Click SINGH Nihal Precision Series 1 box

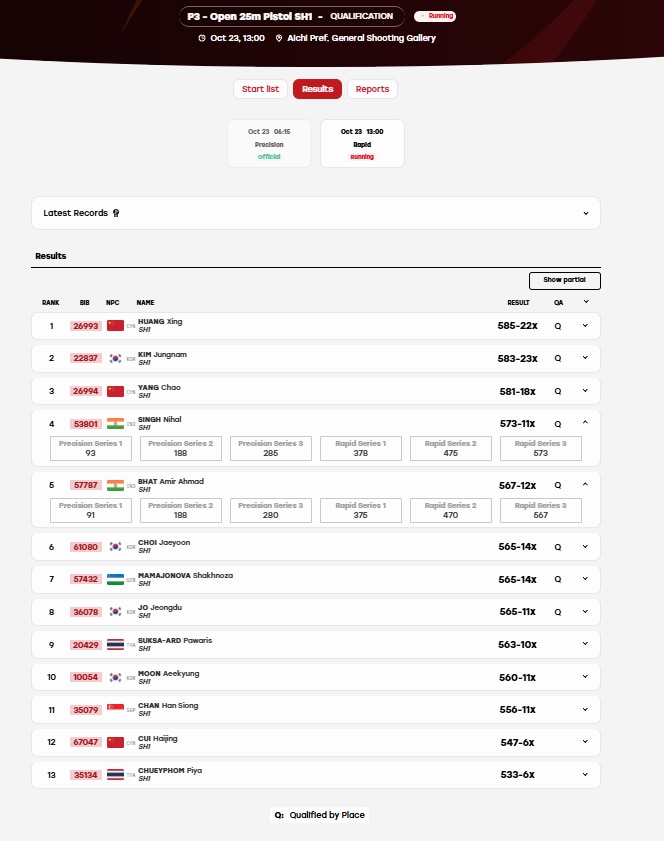(x=91, y=448)
